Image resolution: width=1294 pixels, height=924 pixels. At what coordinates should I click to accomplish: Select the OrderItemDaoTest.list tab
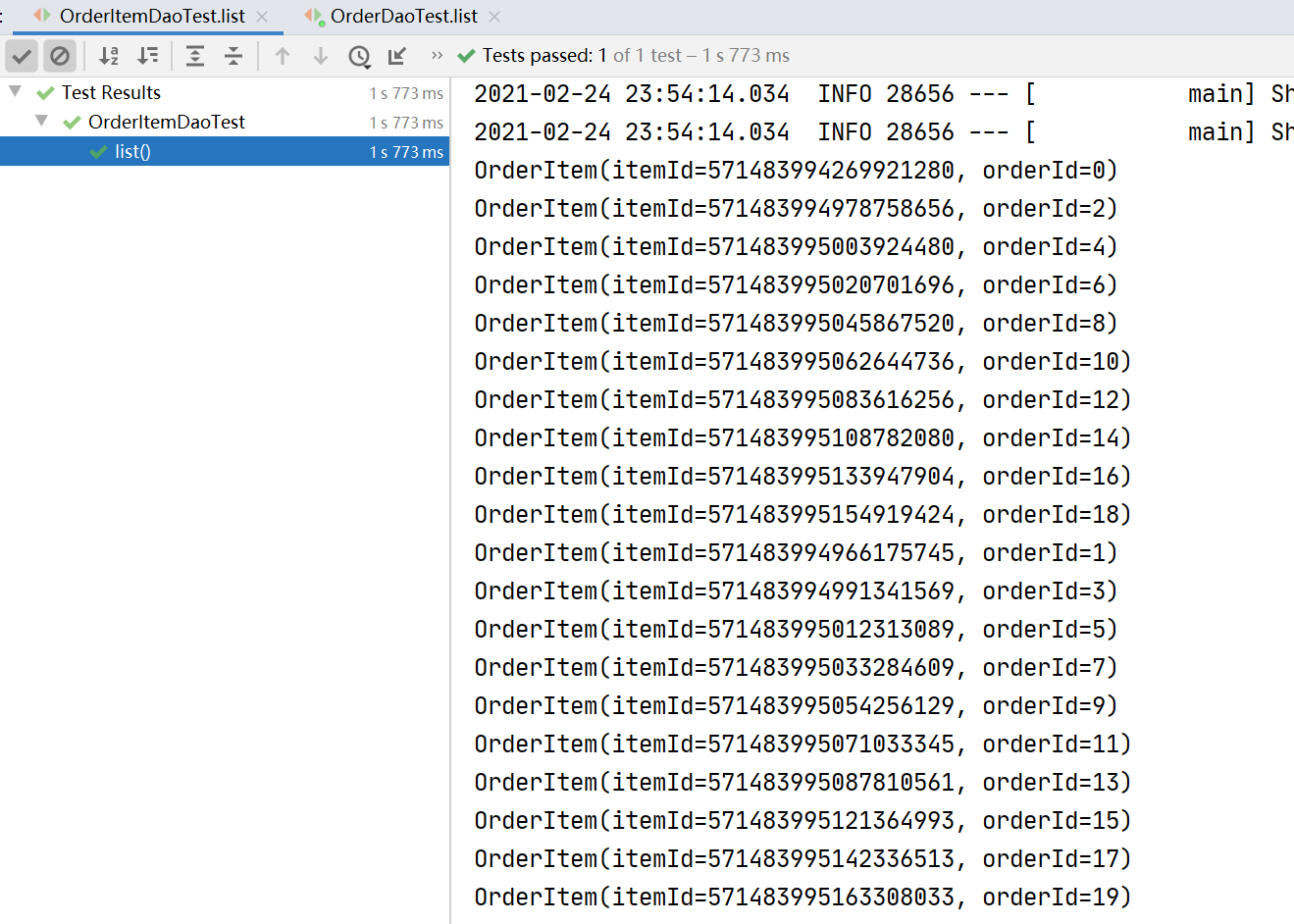(x=152, y=17)
